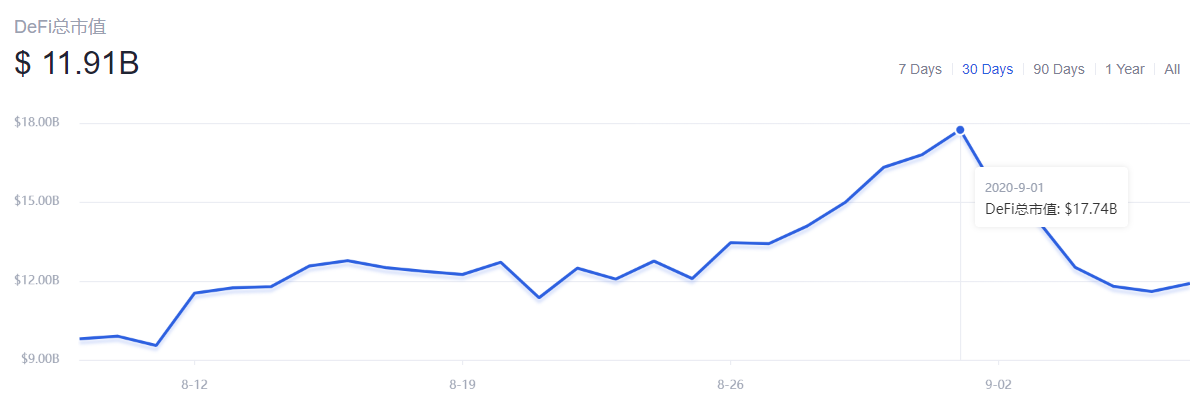Click the 9-02 date axis label

tap(999, 384)
